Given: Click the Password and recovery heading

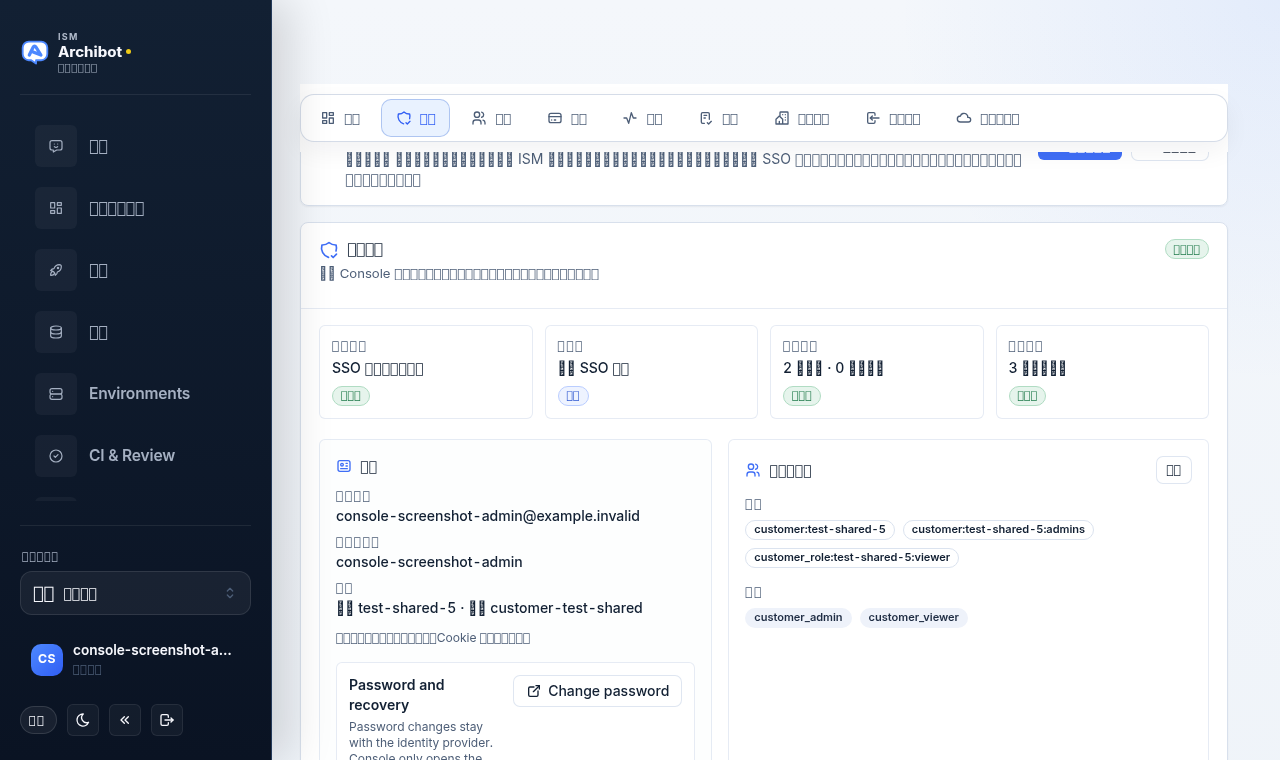Looking at the screenshot, I should (397, 695).
